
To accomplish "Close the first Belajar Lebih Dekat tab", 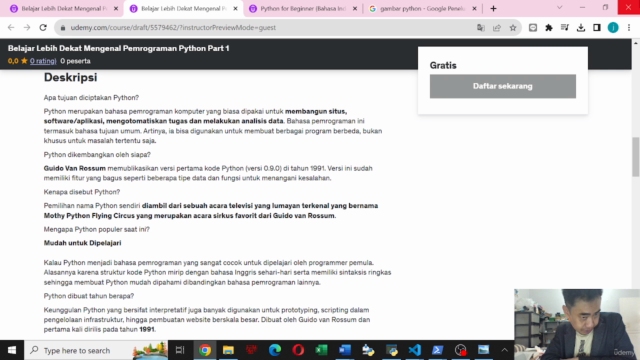I will click(116, 9).
